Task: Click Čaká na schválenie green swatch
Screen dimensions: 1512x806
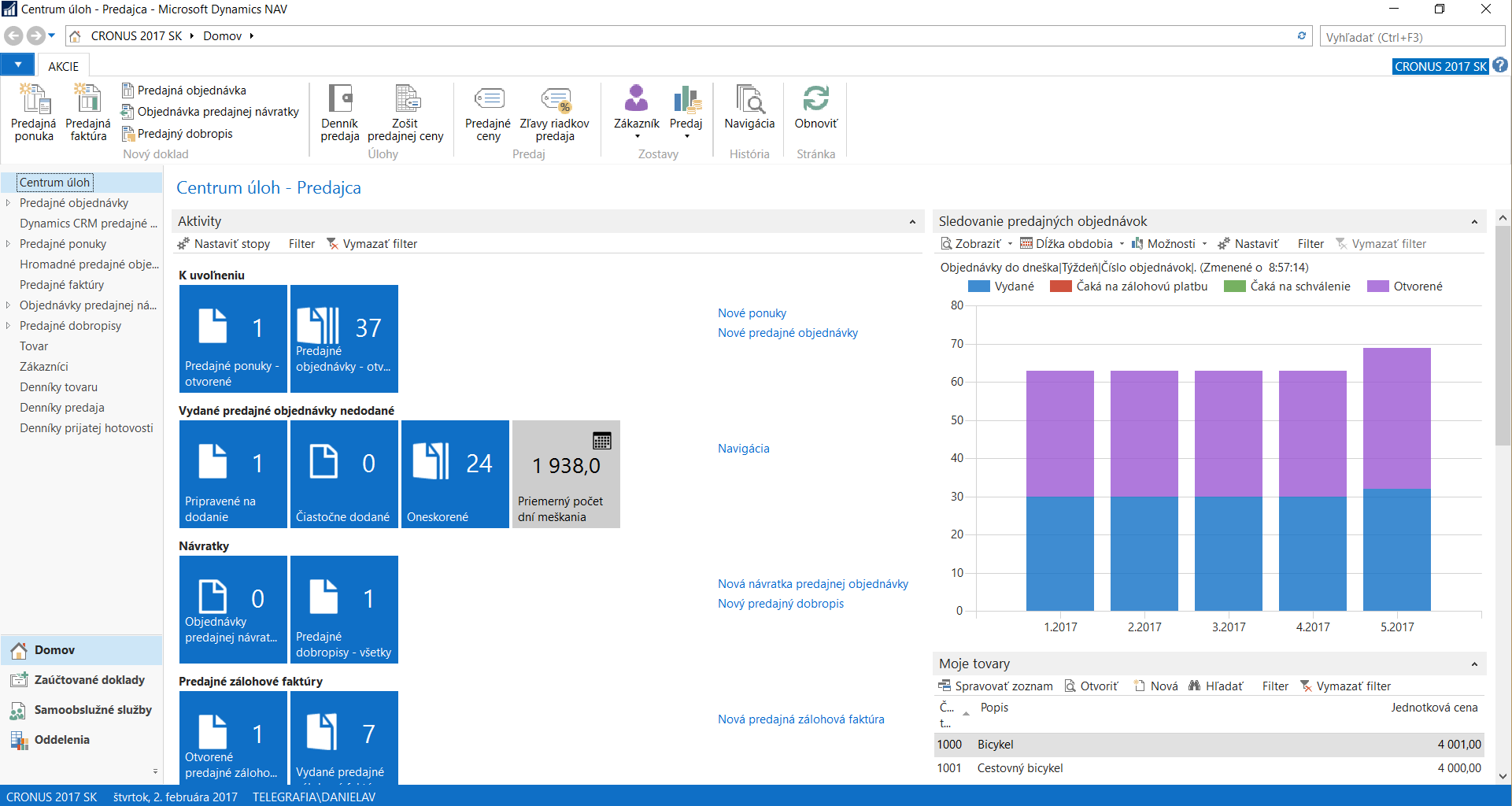Action: click(x=1234, y=287)
